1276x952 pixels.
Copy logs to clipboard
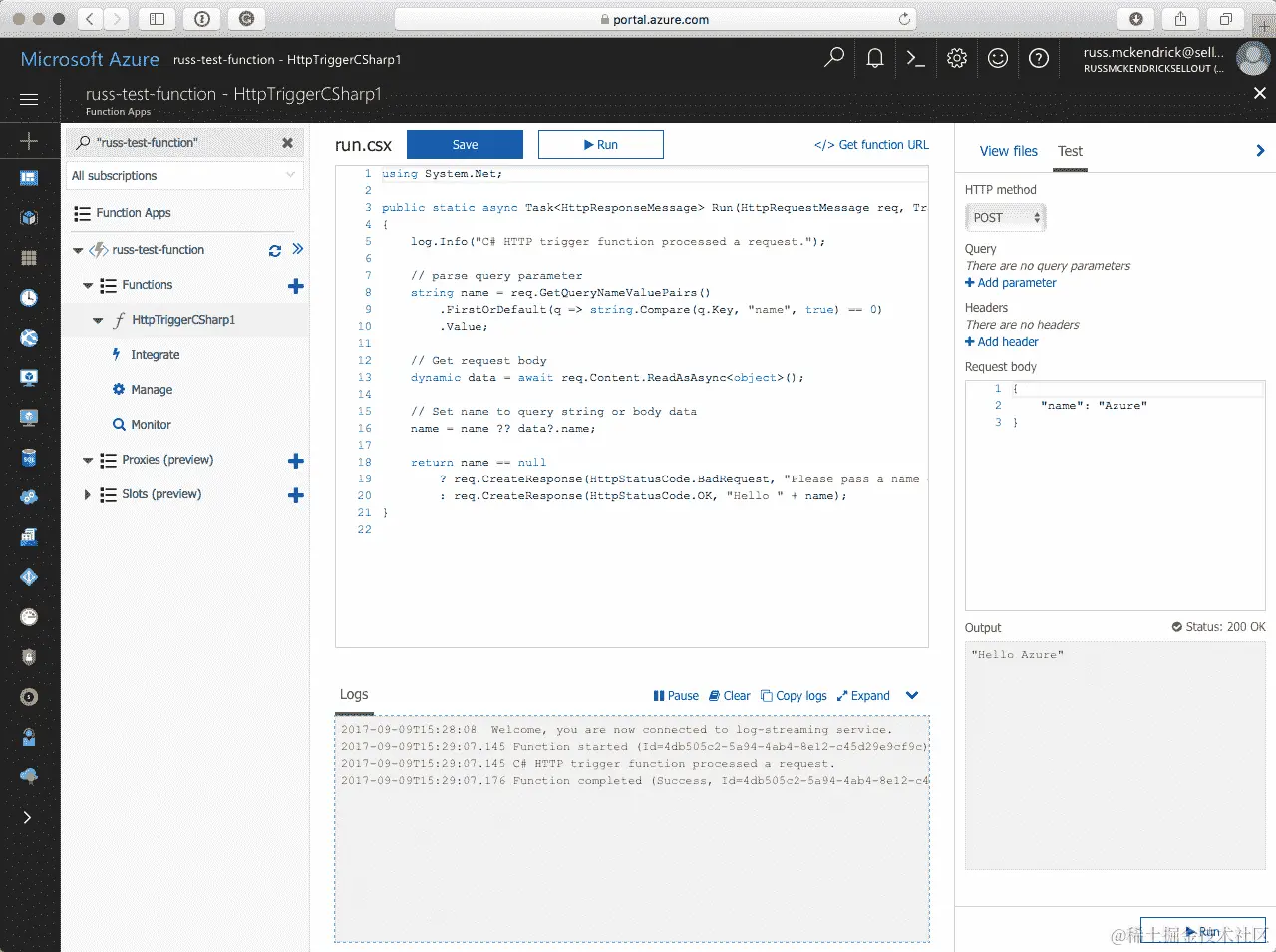[794, 696]
